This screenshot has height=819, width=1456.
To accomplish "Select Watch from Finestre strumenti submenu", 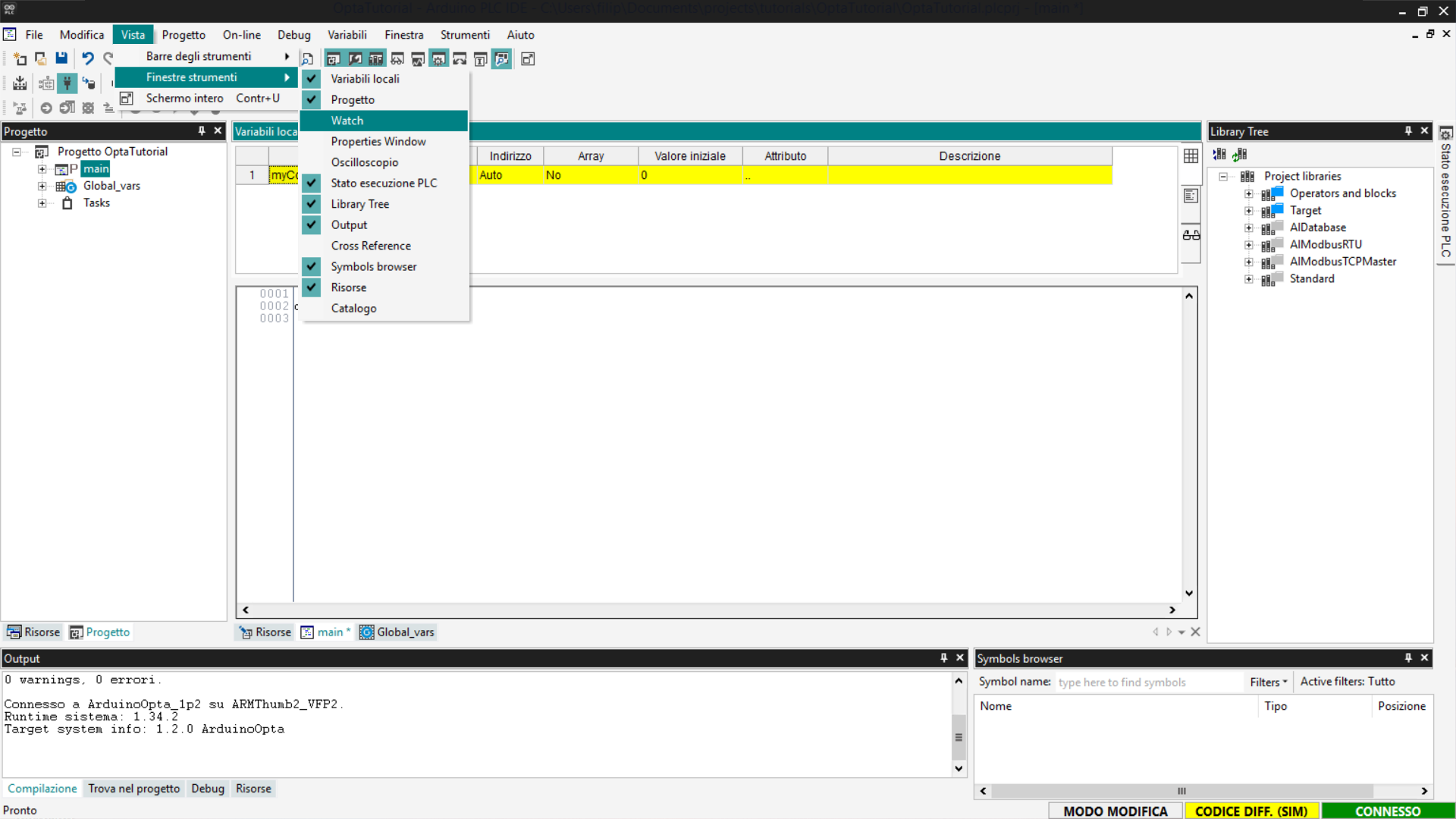I will pos(347,121).
